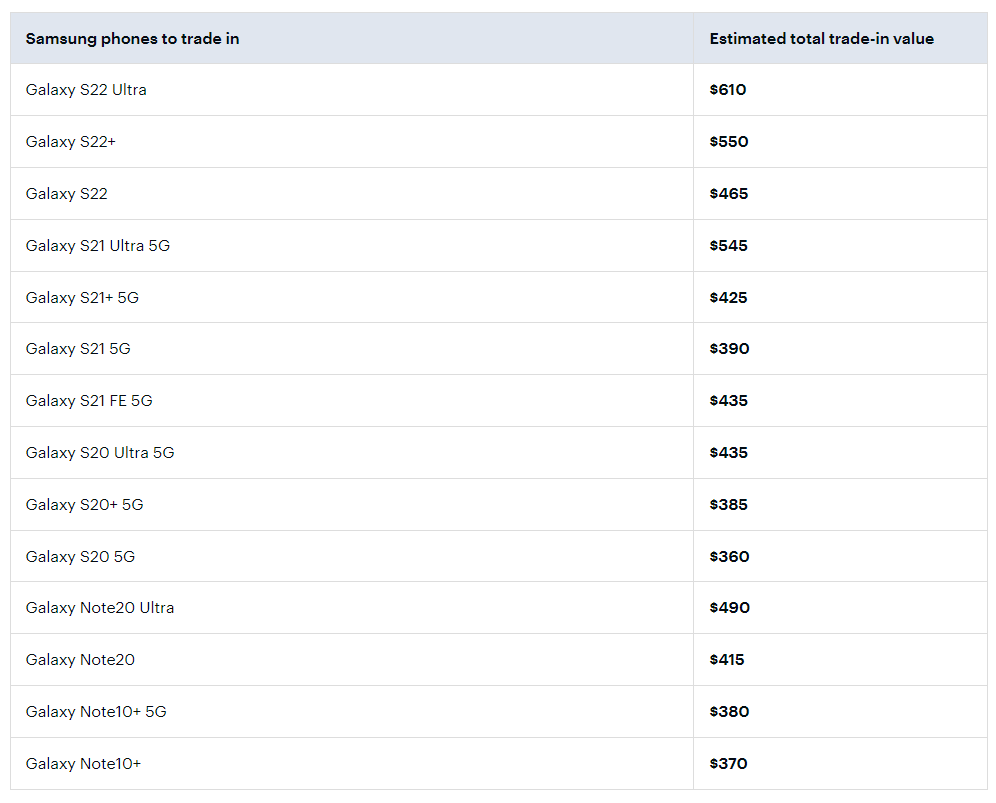The height and width of the screenshot is (803, 996).
Task: Click the $550 trade-in value
Action: pyautogui.click(x=729, y=142)
